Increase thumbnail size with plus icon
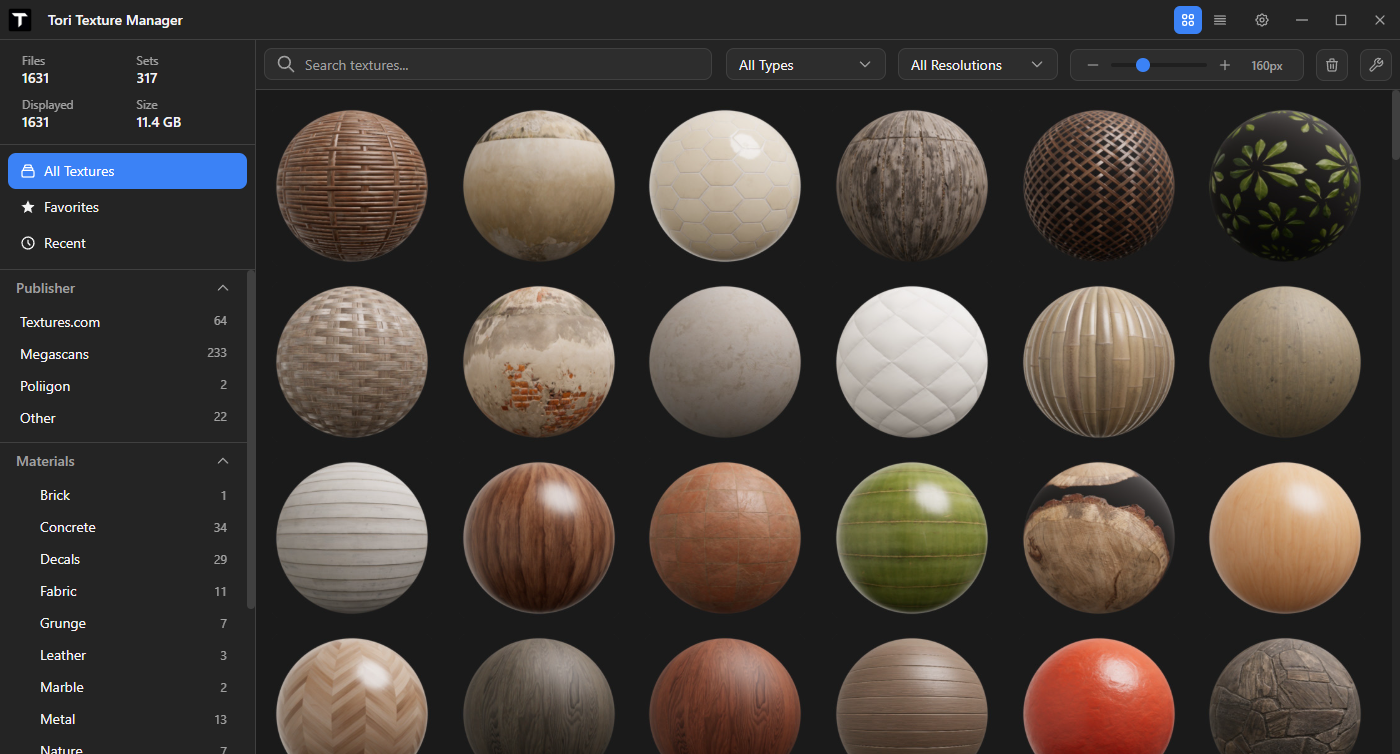Viewport: 1400px width, 754px height. [1225, 65]
